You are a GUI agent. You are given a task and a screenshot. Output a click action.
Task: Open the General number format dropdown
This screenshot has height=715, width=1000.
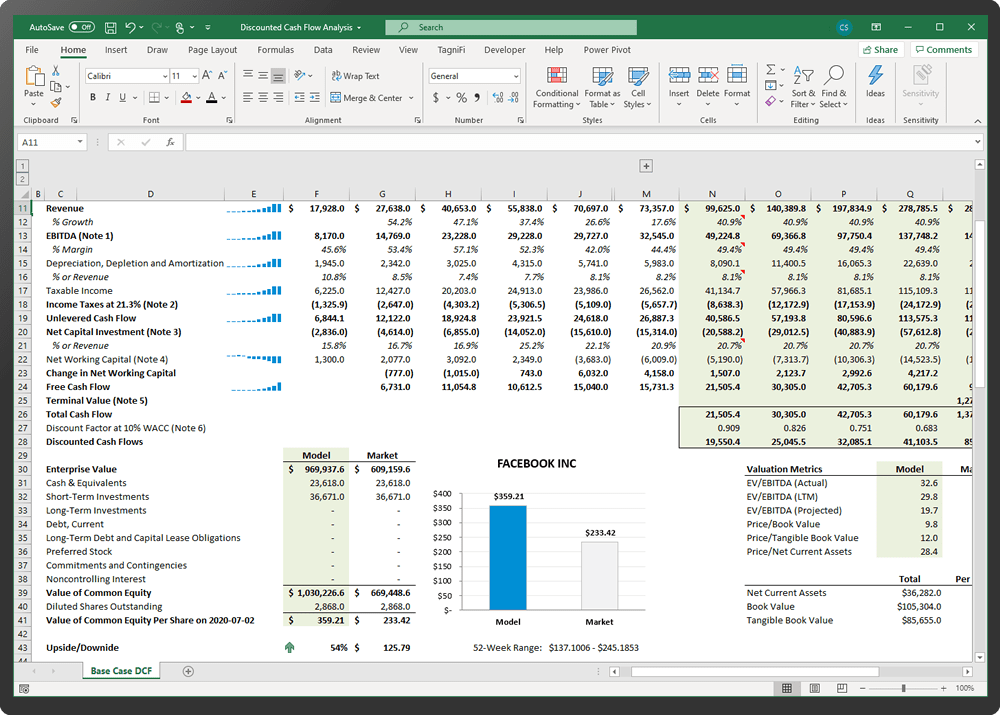tap(516, 76)
